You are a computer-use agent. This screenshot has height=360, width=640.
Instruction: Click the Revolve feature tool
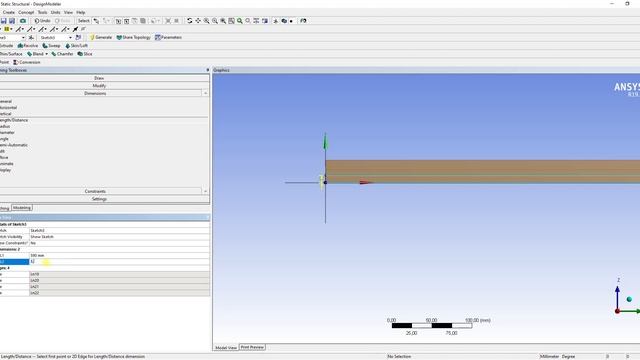[x=28, y=46]
